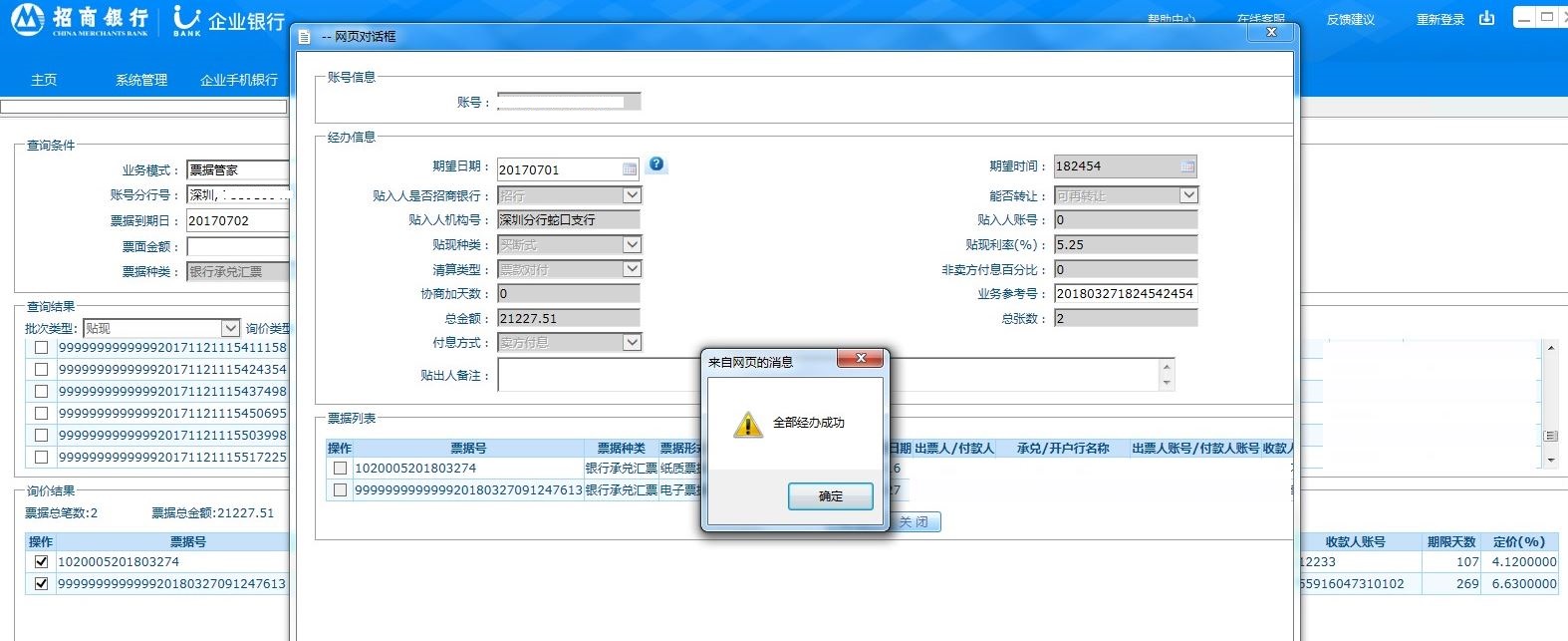Open the 期望时间 calendar icon
Screen dimensions: 1568x641
click(x=1187, y=166)
